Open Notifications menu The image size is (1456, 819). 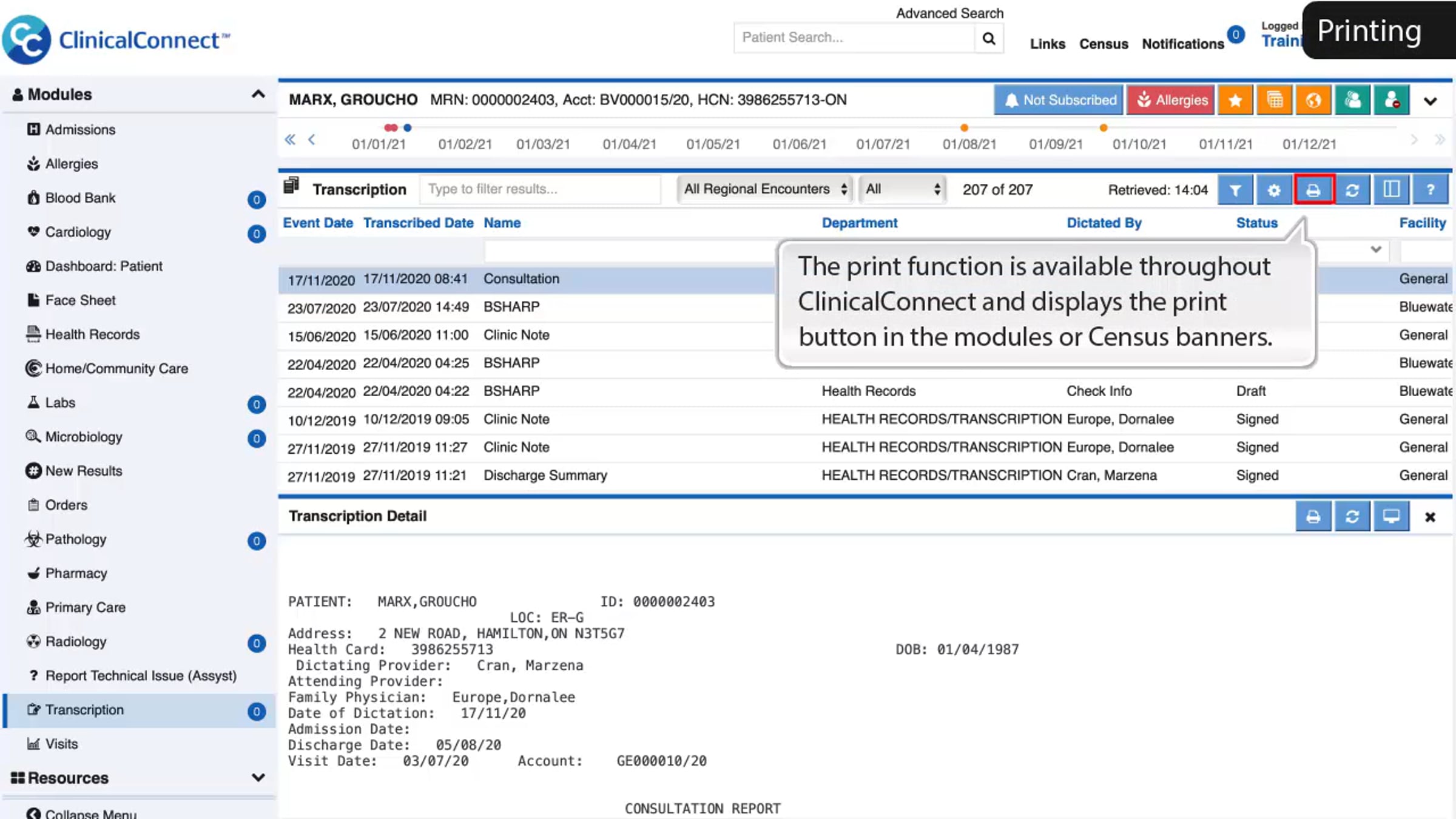coord(1183,44)
